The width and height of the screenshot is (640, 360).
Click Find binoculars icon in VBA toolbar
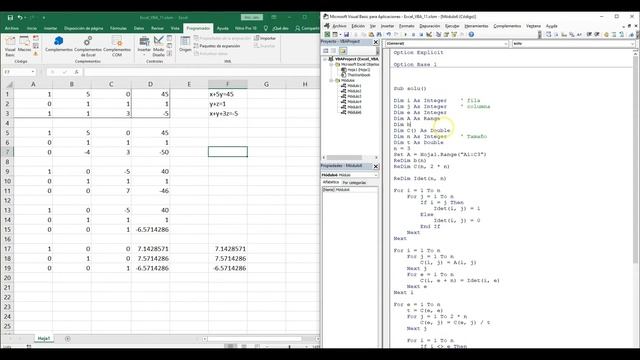379,35
